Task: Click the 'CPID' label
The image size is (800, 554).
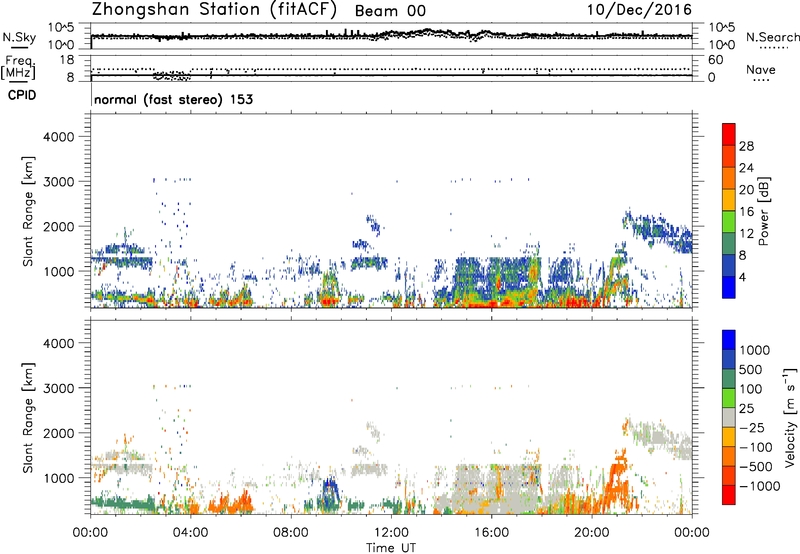Action: coord(21,95)
